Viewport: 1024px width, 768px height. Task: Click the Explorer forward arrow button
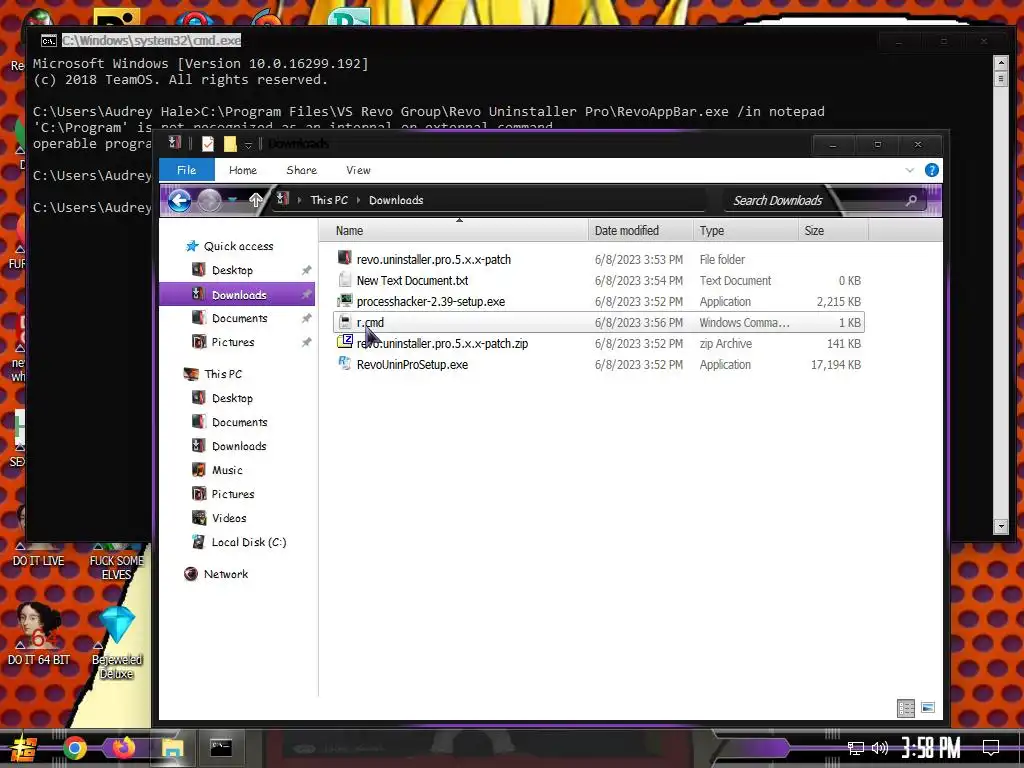pos(209,200)
